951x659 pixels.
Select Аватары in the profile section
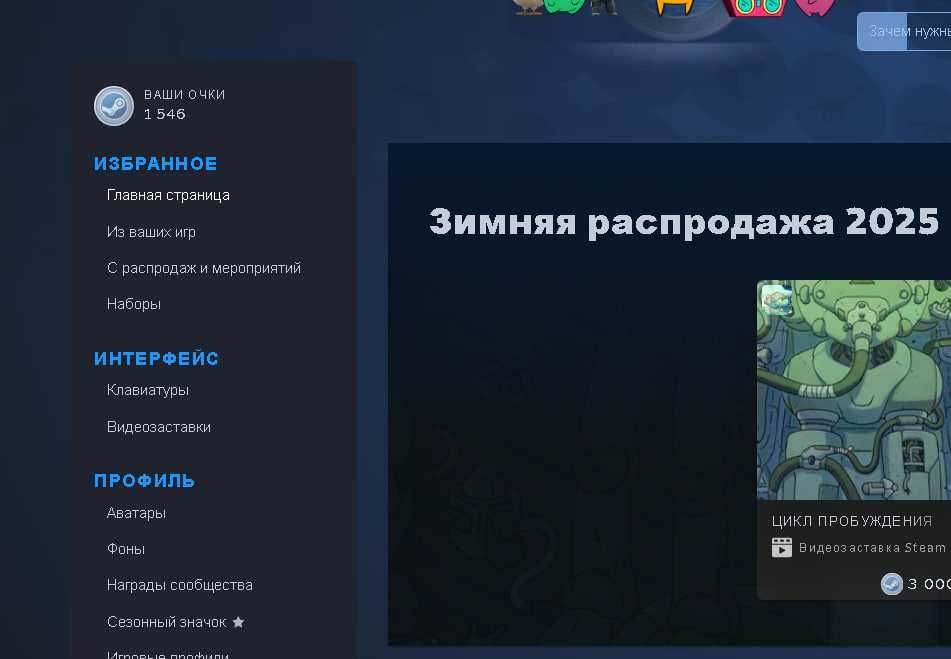click(x=136, y=513)
